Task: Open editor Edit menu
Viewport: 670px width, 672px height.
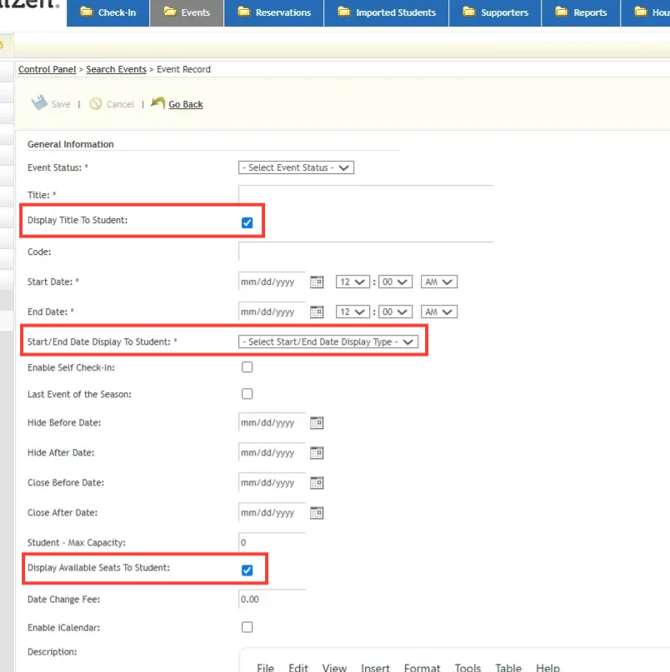Action: (298, 668)
